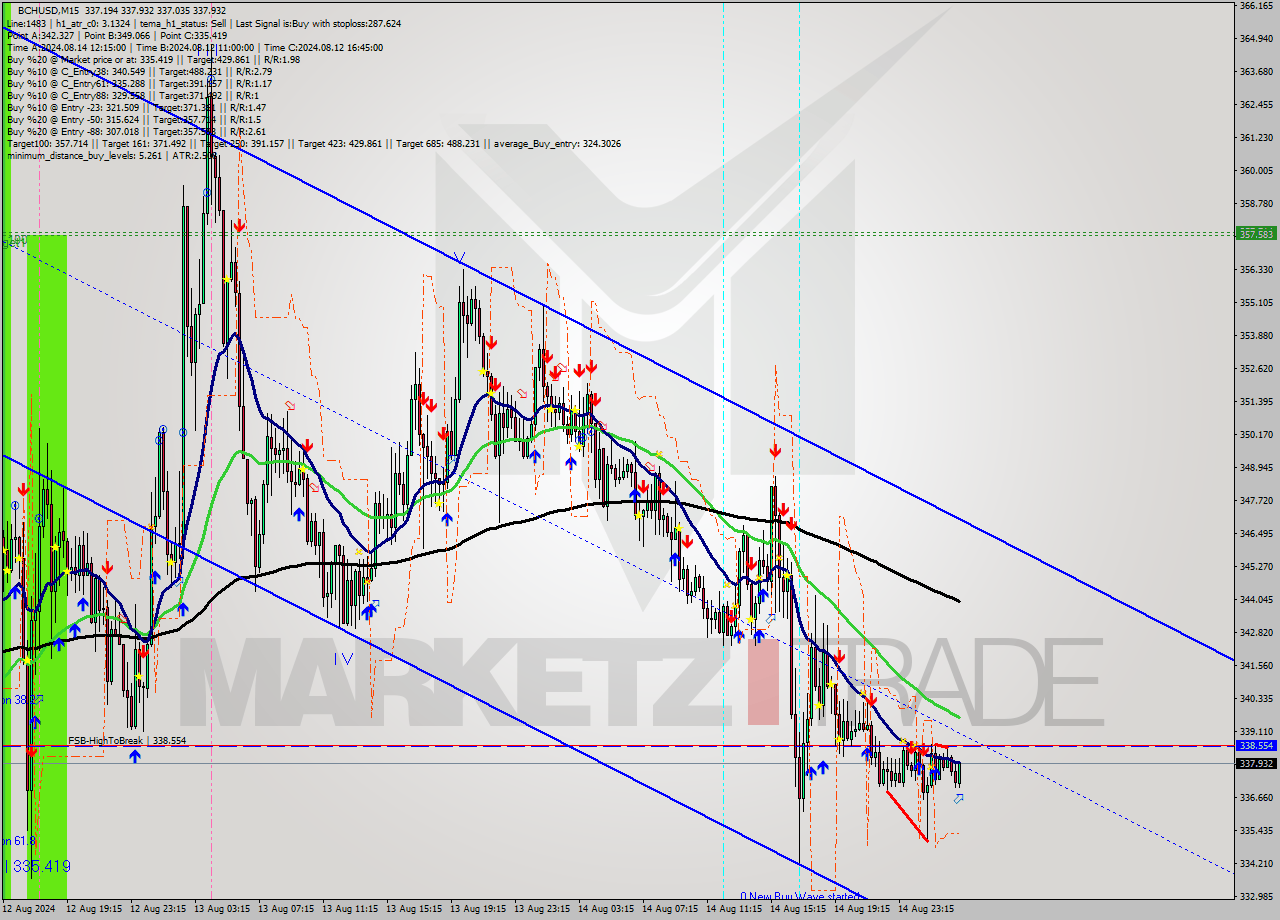Screen dimensions: 1280x920
Task: Click the 341.560 price axis label
Action: [x=1256, y=666]
